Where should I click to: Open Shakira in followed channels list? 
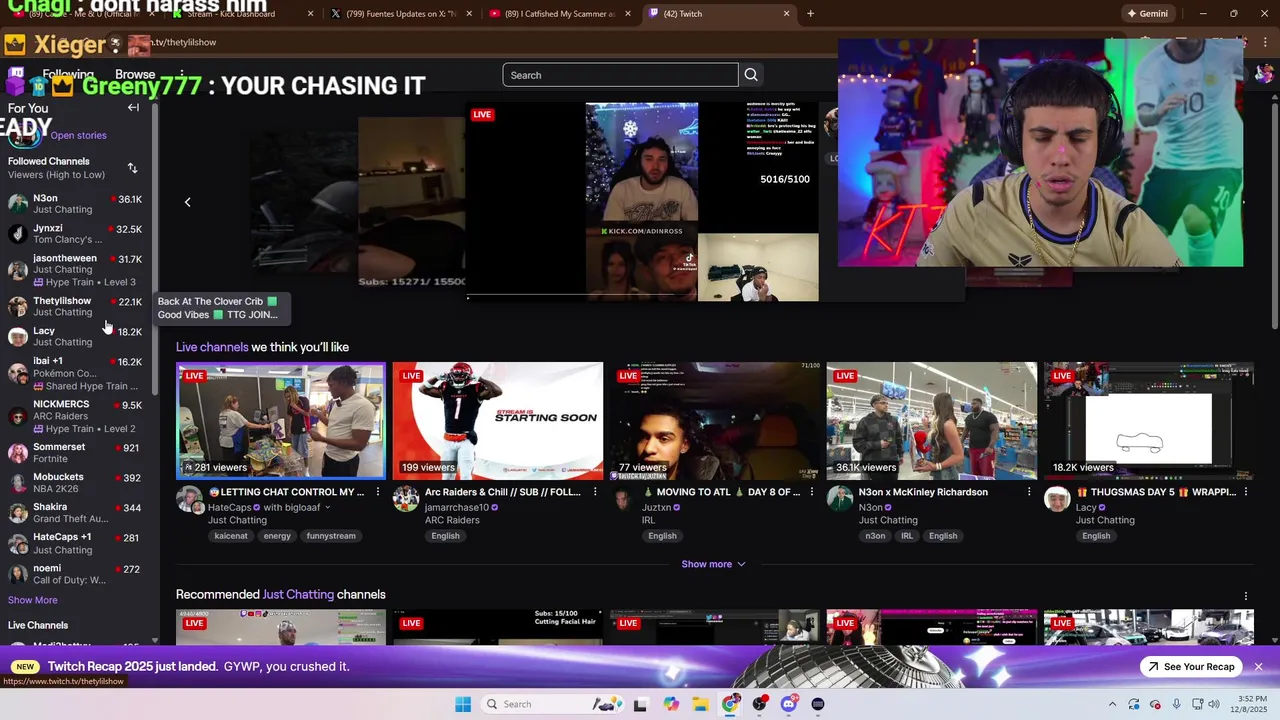coord(75,513)
